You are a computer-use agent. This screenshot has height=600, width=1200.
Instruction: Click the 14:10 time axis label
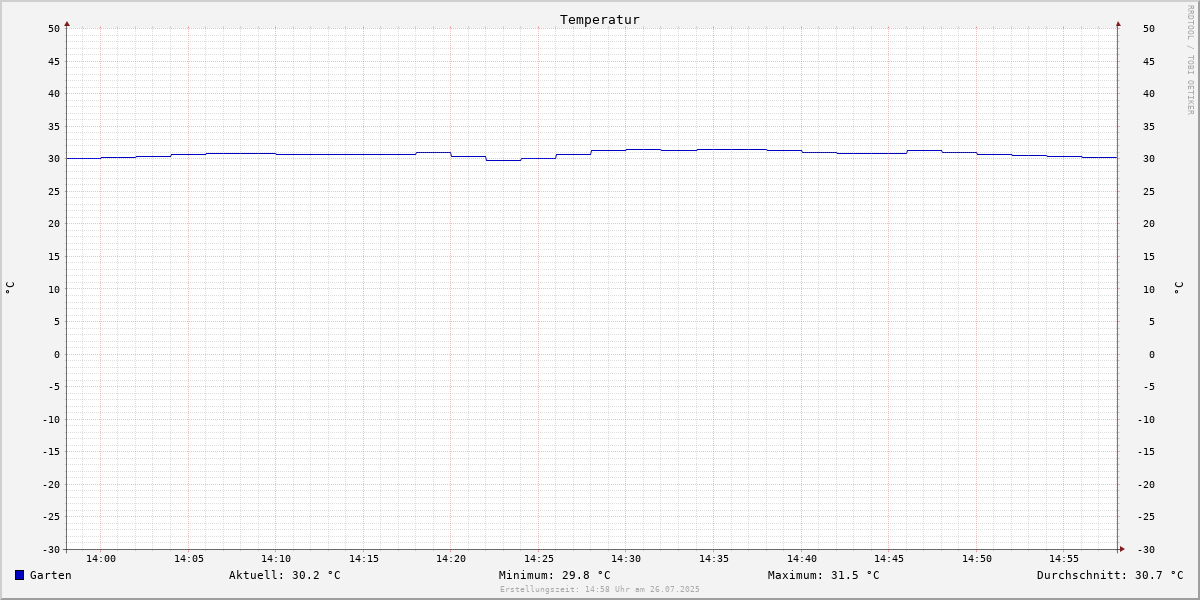pyautogui.click(x=276, y=559)
